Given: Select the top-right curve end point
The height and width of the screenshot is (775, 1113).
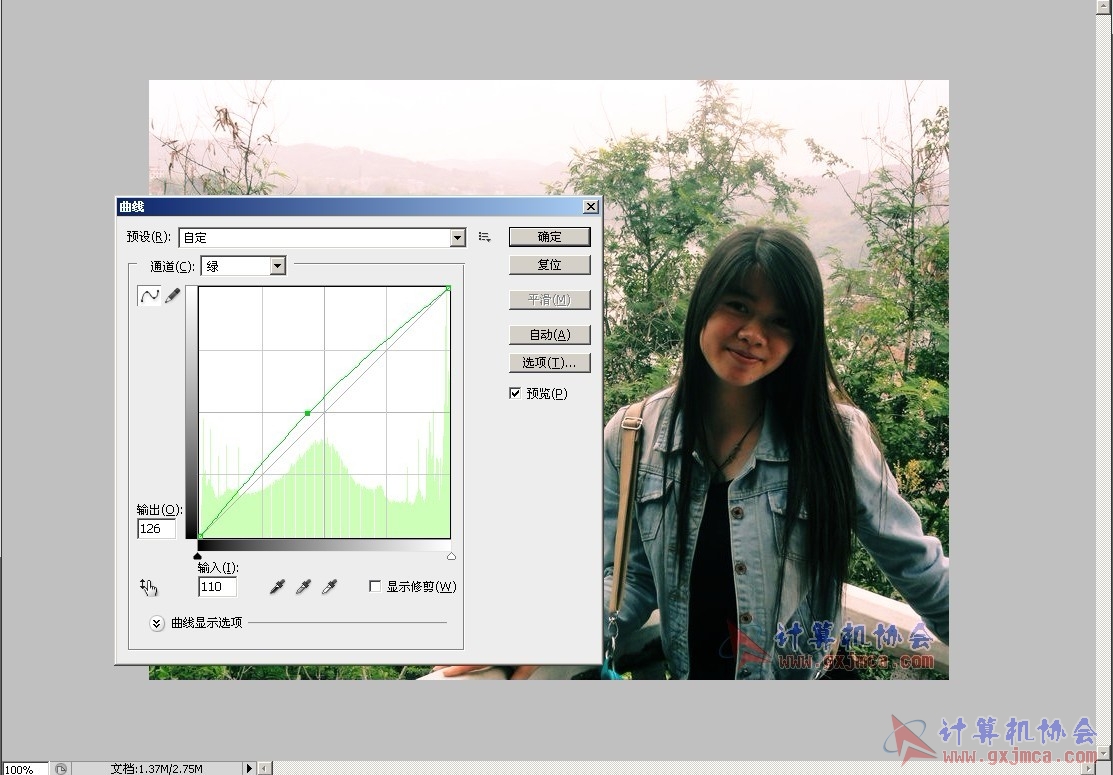Looking at the screenshot, I should click(449, 288).
